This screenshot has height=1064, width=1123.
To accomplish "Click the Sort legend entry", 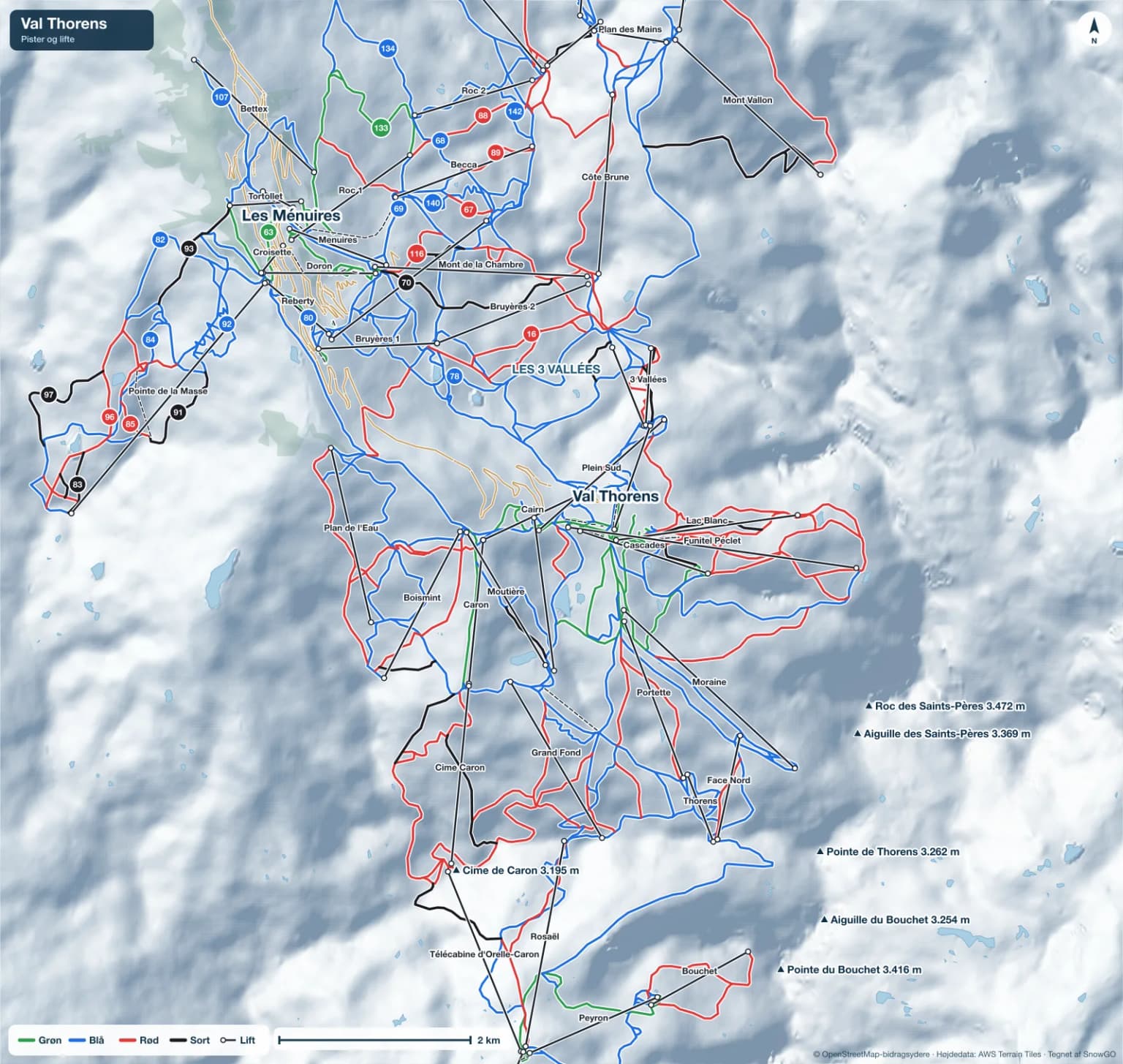I will tap(190, 1040).
